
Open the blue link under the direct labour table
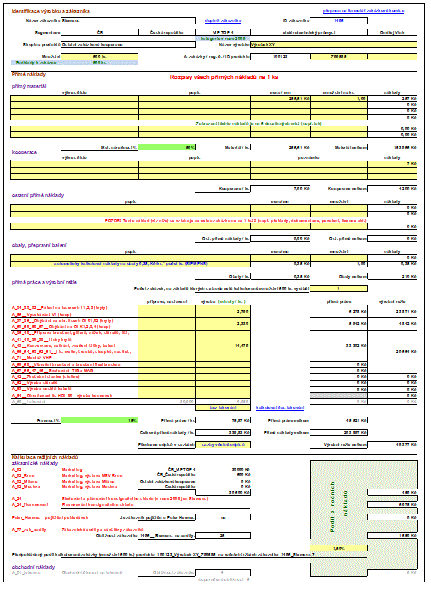(x=280, y=408)
